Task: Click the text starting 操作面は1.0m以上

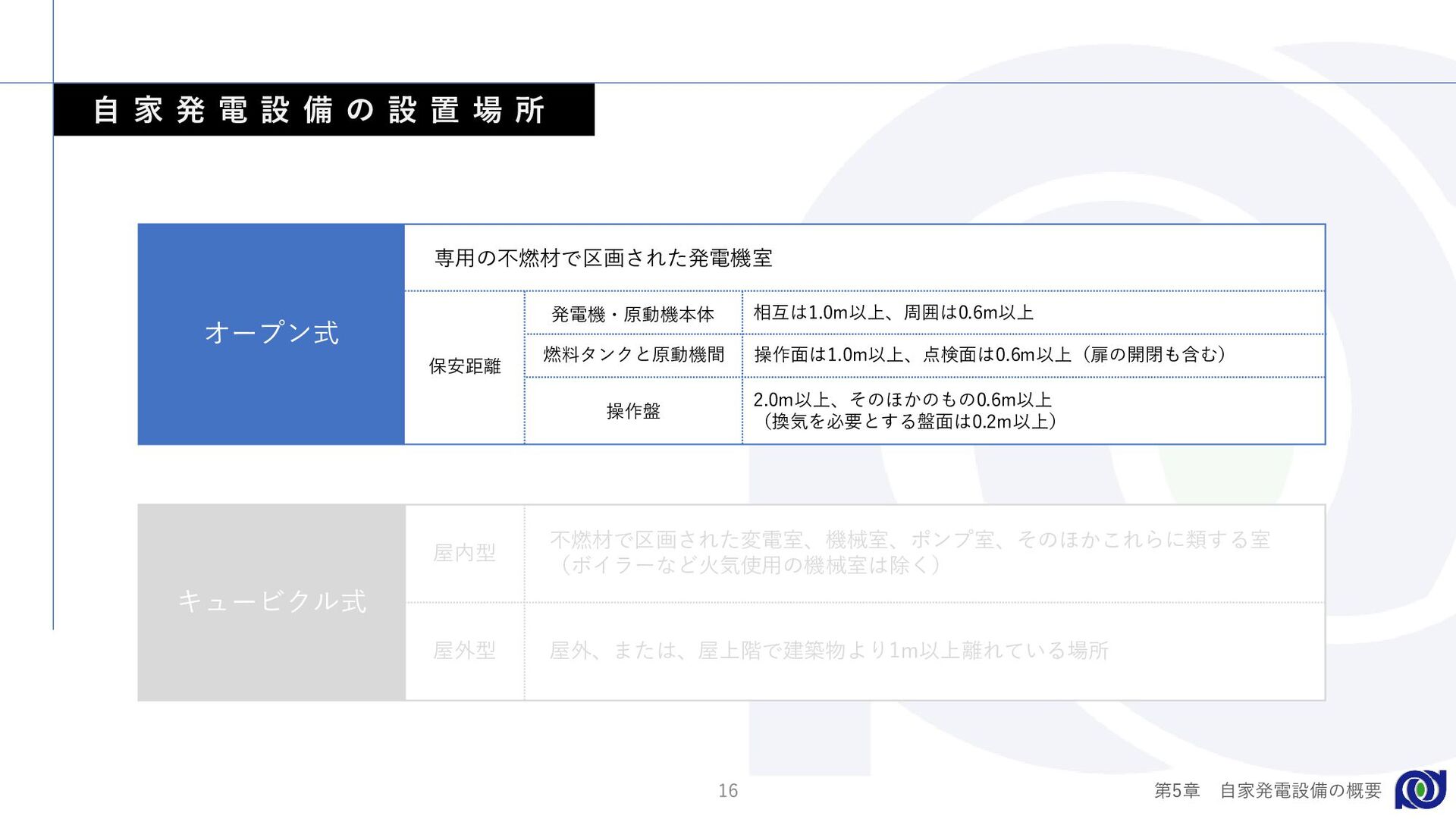Action: point(990,354)
